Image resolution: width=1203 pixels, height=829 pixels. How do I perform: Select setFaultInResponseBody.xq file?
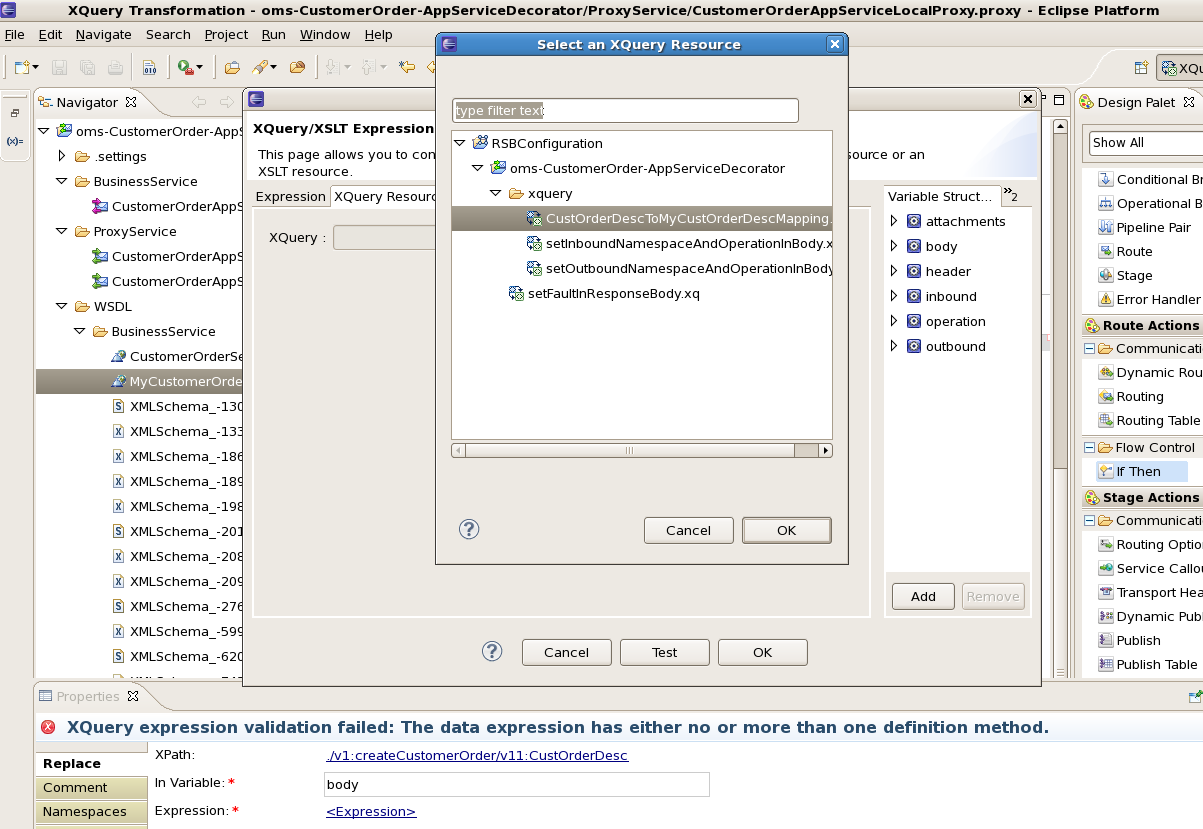[604, 293]
